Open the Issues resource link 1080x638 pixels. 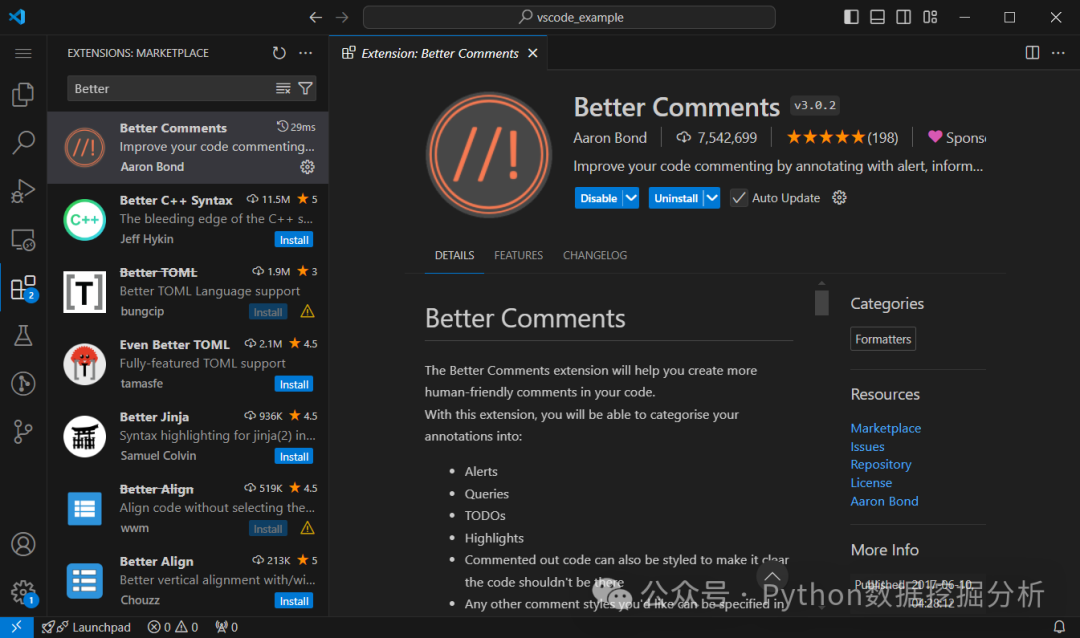(867, 446)
